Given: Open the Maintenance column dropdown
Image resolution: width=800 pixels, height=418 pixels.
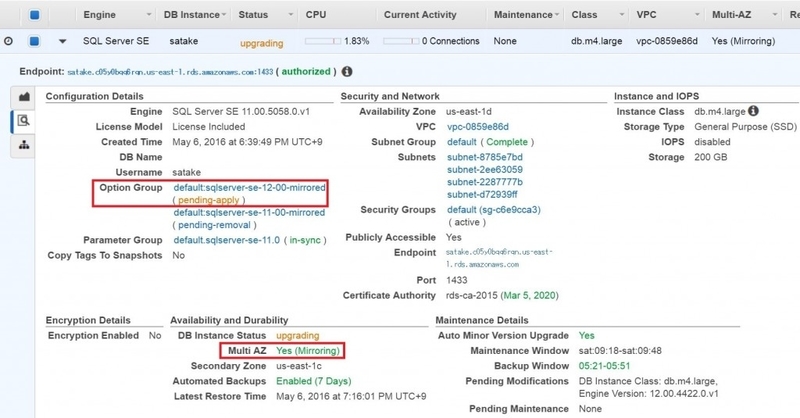Looking at the screenshot, I should tap(557, 15).
